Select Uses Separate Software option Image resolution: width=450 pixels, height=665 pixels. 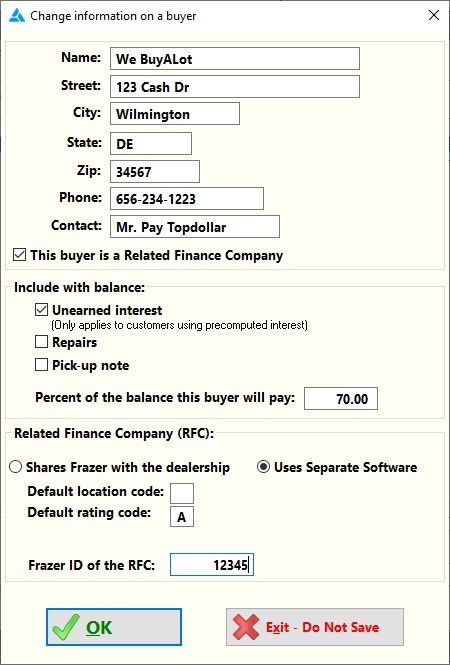tap(263, 467)
